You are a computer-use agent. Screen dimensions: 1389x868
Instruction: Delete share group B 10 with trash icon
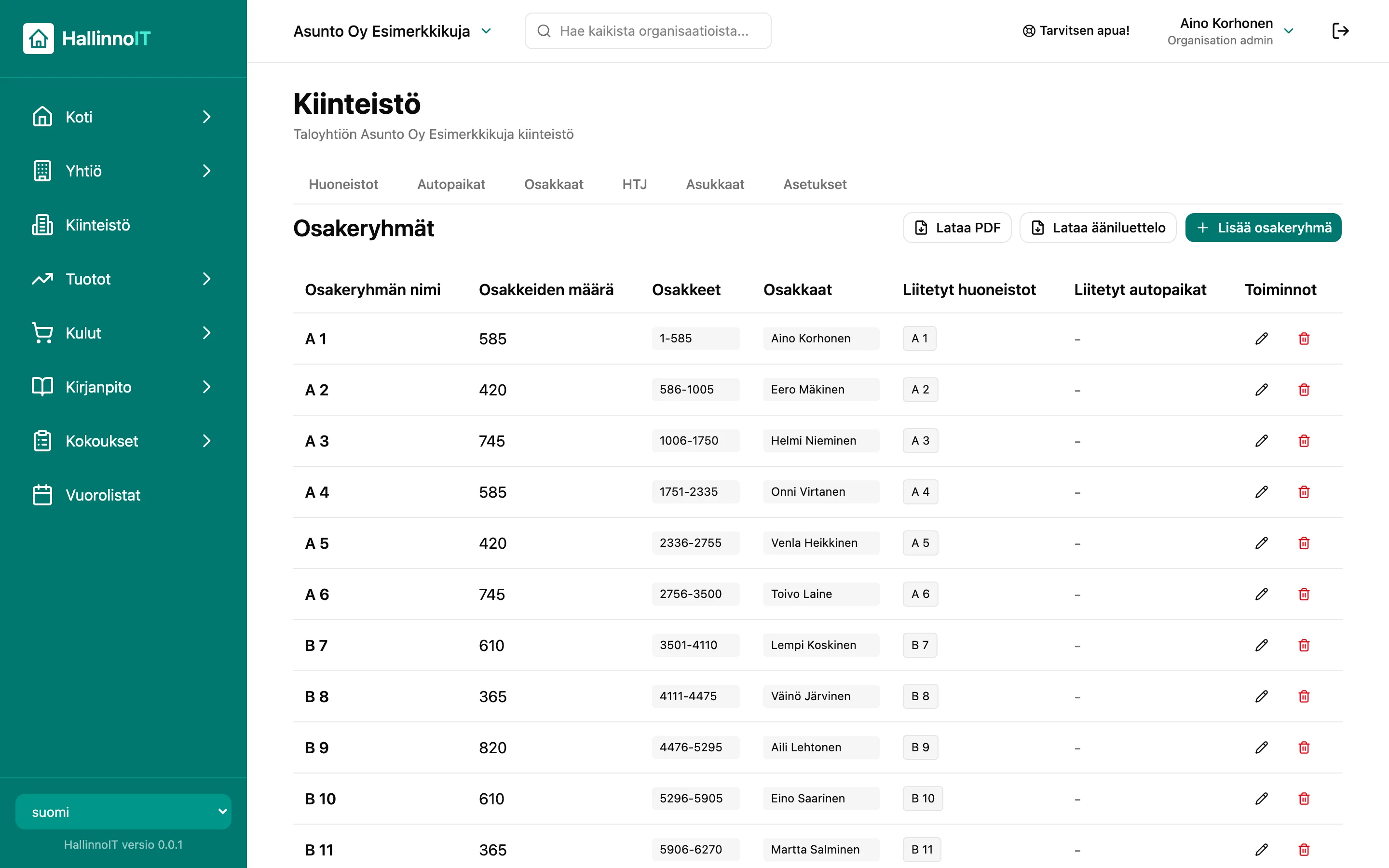(1304, 799)
